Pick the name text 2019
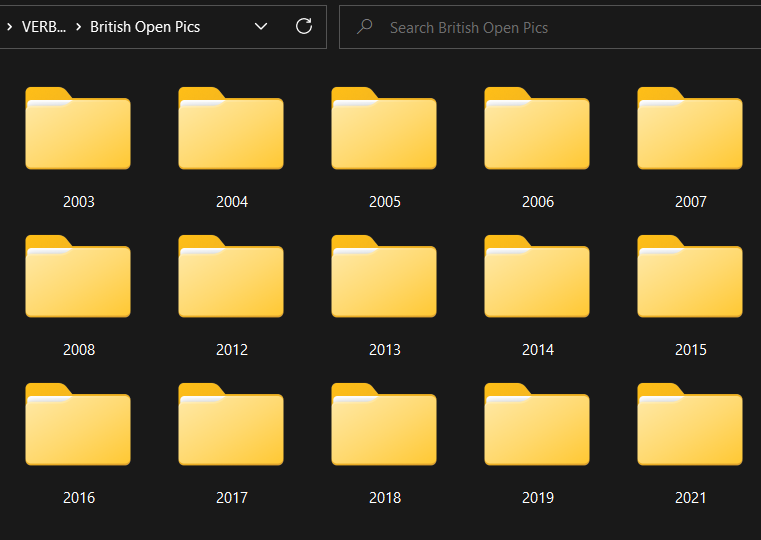Screen dimensions: 761x540 (x=538, y=497)
